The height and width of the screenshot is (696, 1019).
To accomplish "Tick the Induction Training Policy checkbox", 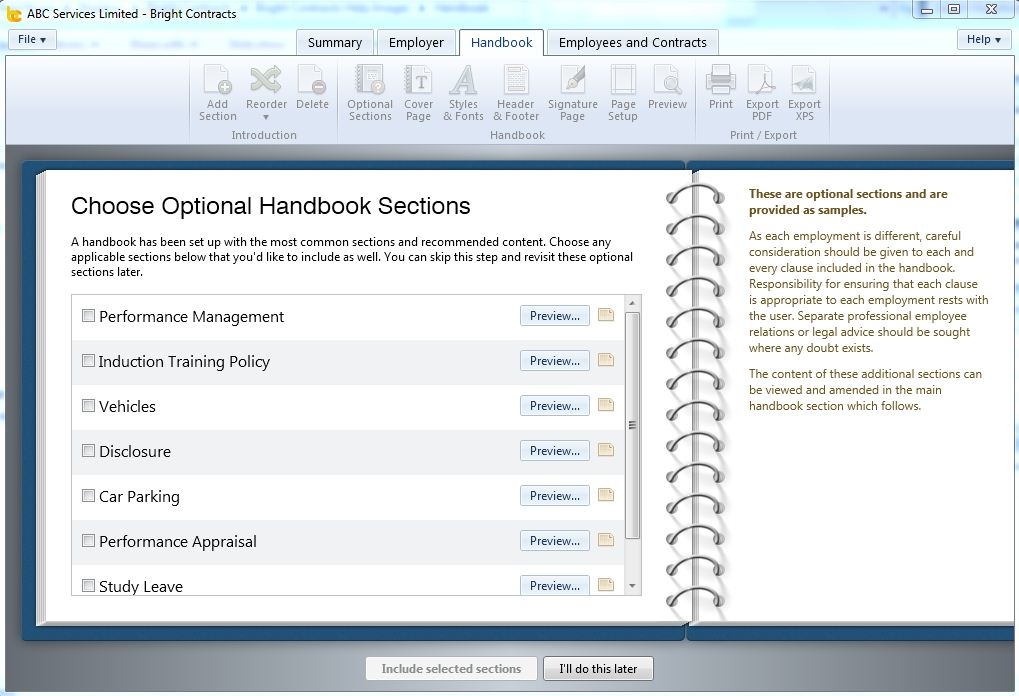I will point(88,361).
